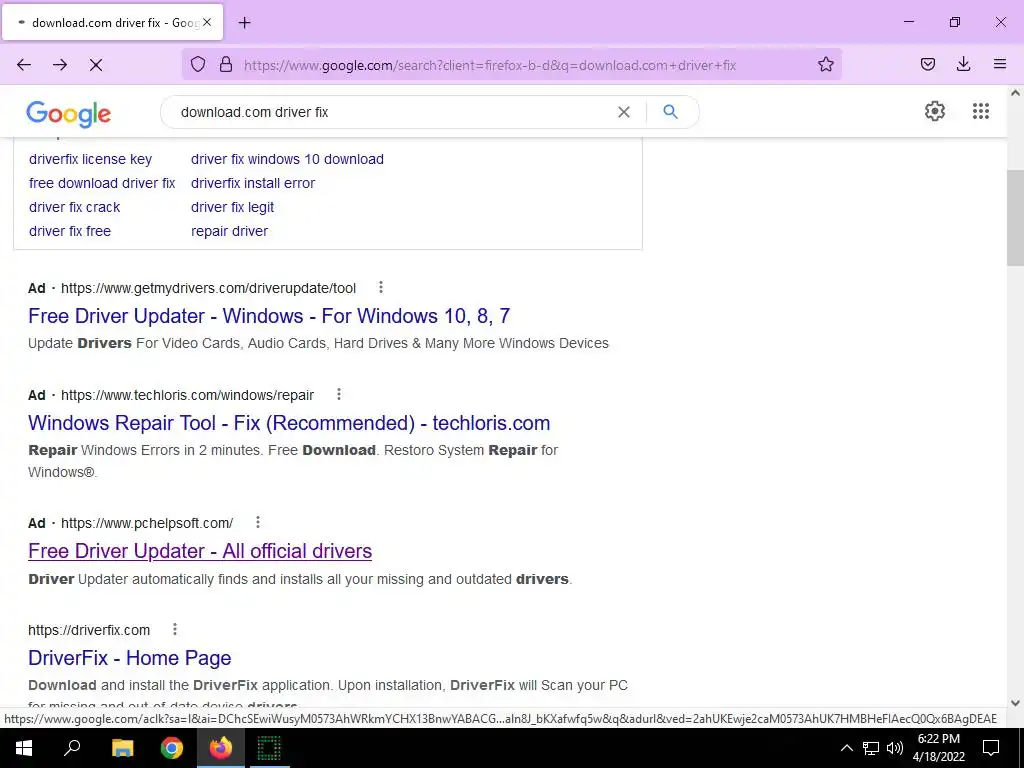
Task: Open Windows taskbar search
Action: point(72,748)
